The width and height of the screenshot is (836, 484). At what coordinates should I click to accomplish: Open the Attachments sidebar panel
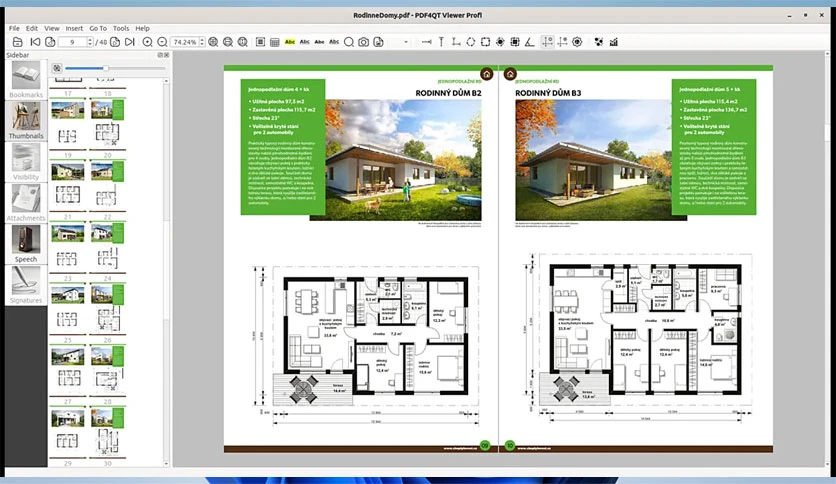26,203
